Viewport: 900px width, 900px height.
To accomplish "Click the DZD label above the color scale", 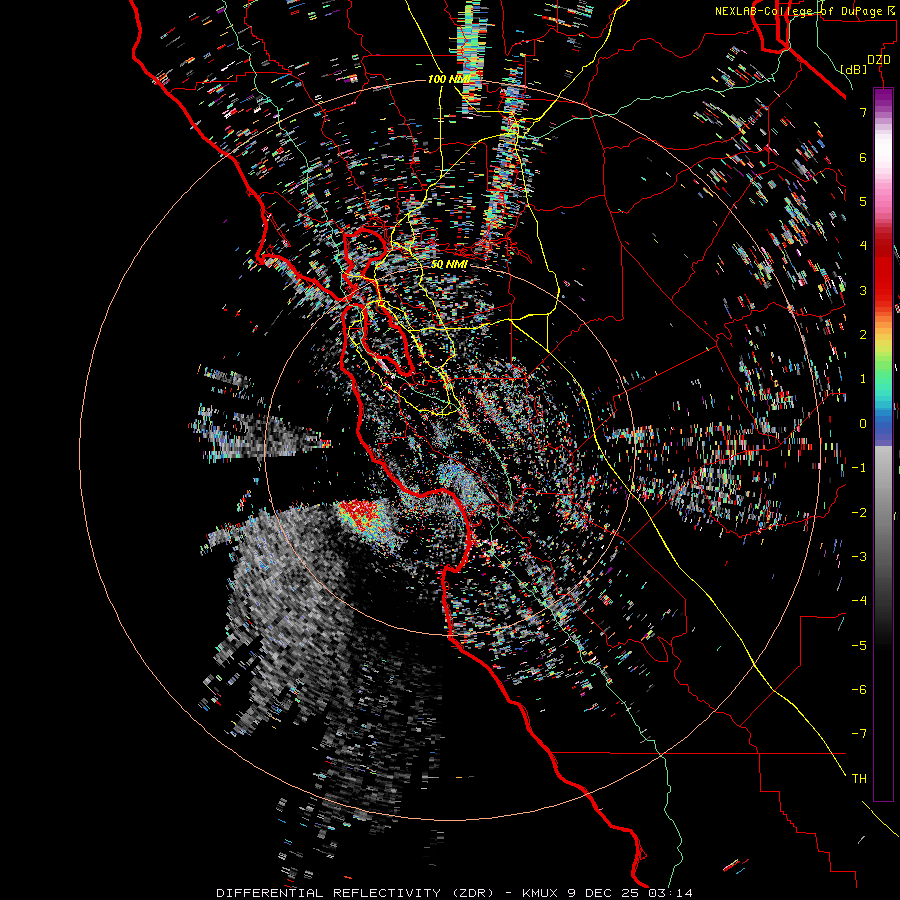I will (x=879, y=60).
